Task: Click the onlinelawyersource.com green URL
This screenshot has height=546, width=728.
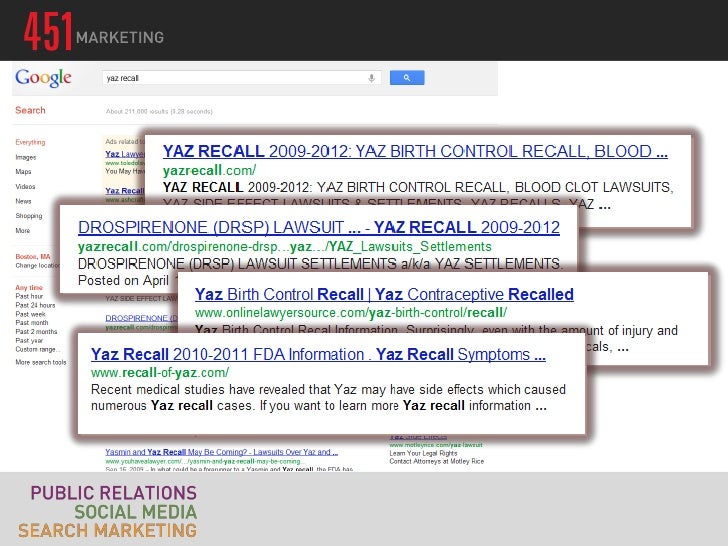Action: [x=351, y=312]
